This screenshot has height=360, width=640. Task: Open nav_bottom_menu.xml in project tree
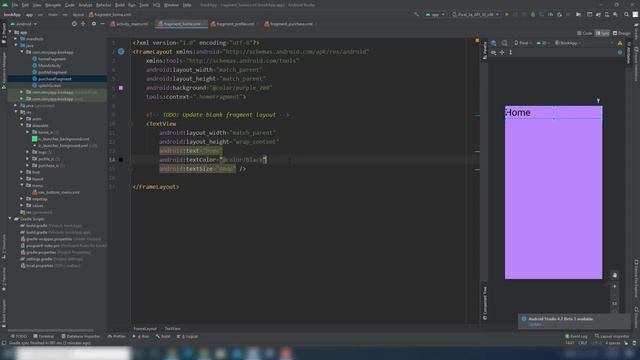coord(59,192)
